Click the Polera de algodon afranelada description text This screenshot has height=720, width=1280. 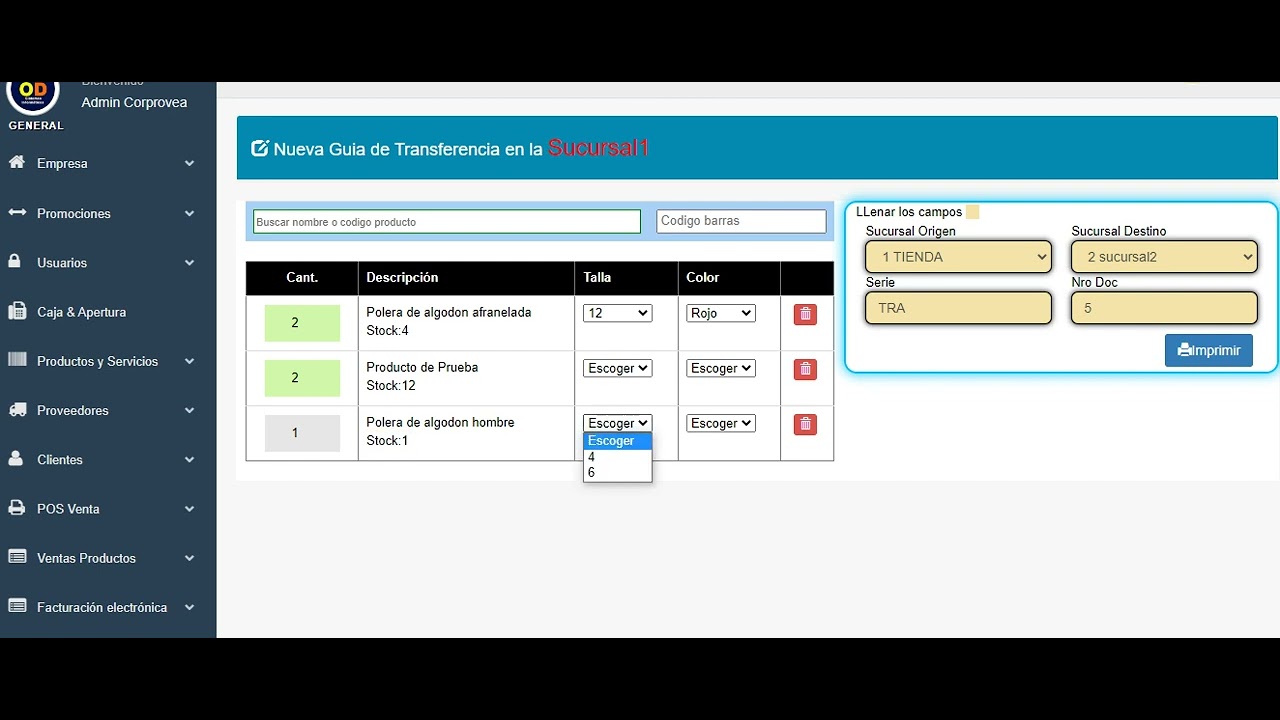pyautogui.click(x=449, y=312)
